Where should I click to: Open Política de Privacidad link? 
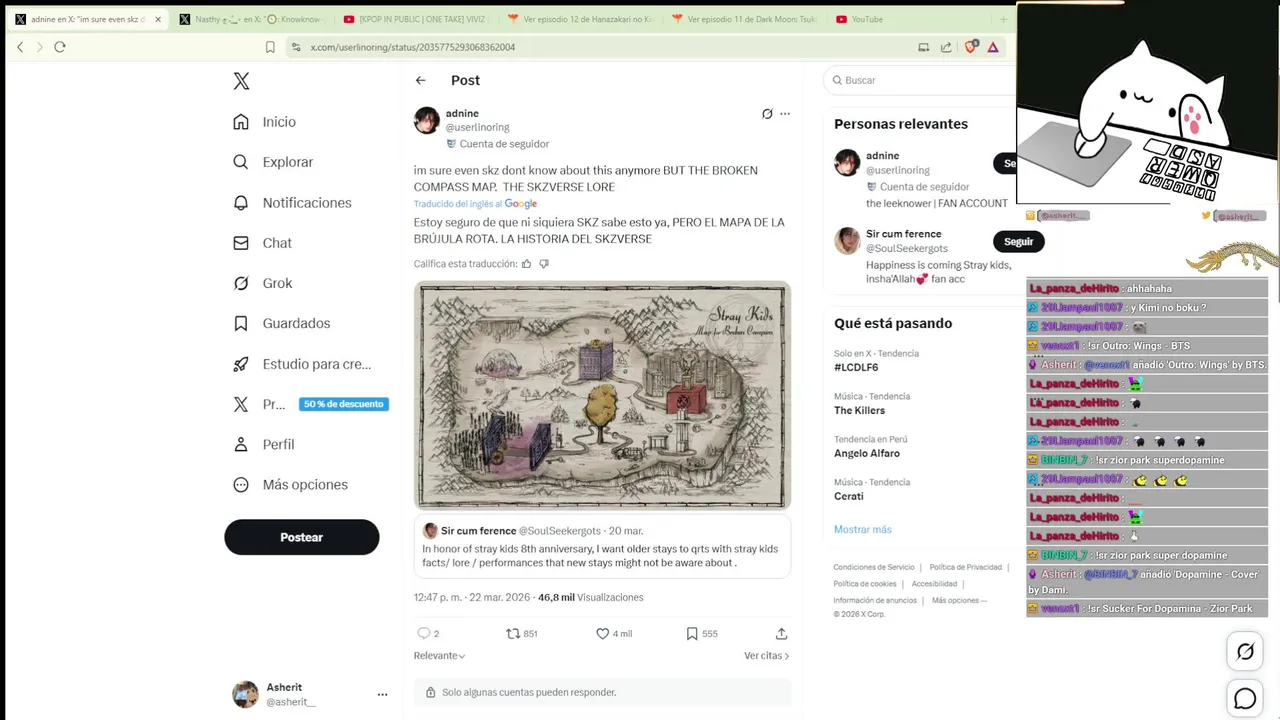965,567
